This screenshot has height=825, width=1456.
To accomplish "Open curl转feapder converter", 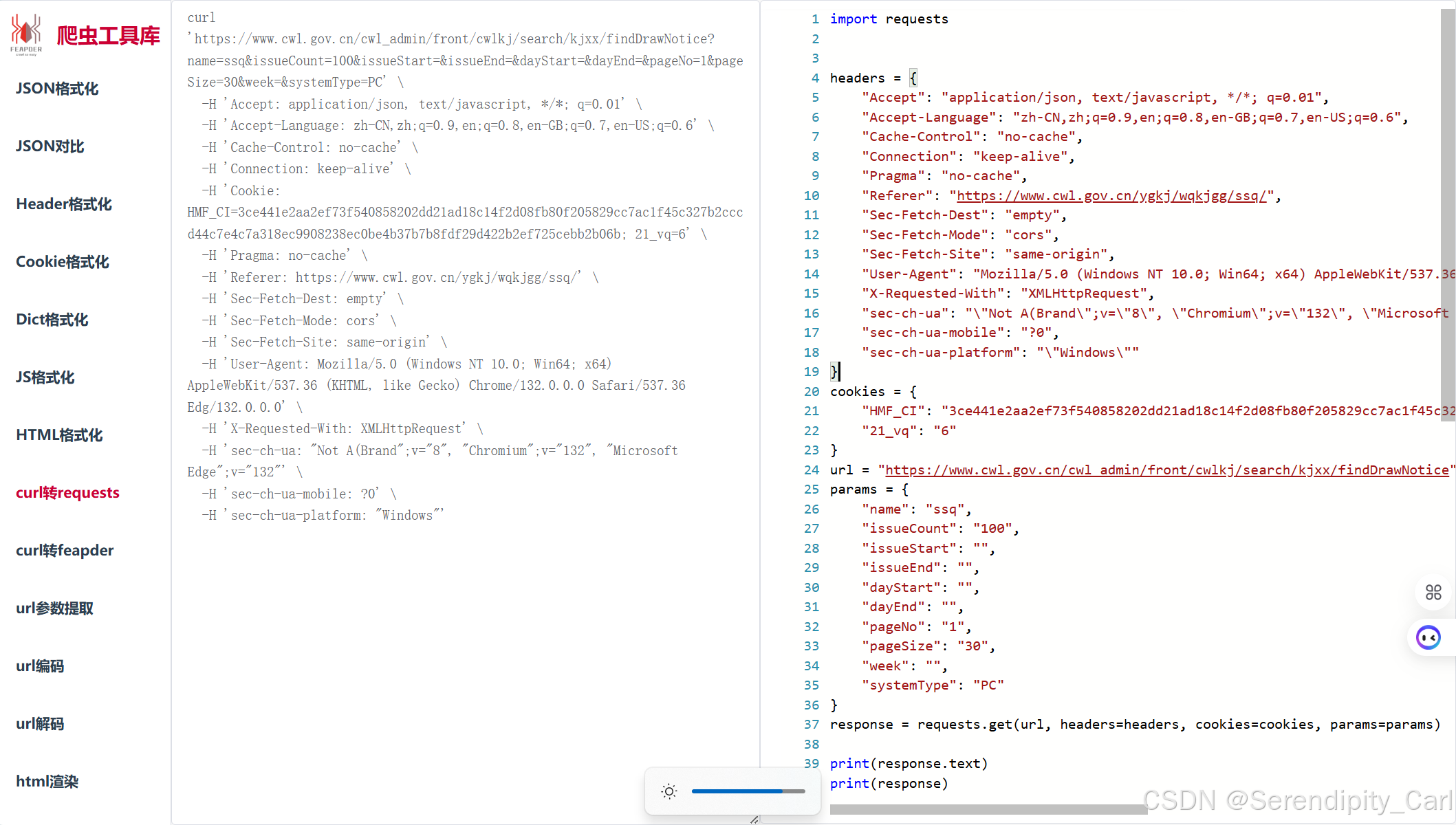I will 65,551.
